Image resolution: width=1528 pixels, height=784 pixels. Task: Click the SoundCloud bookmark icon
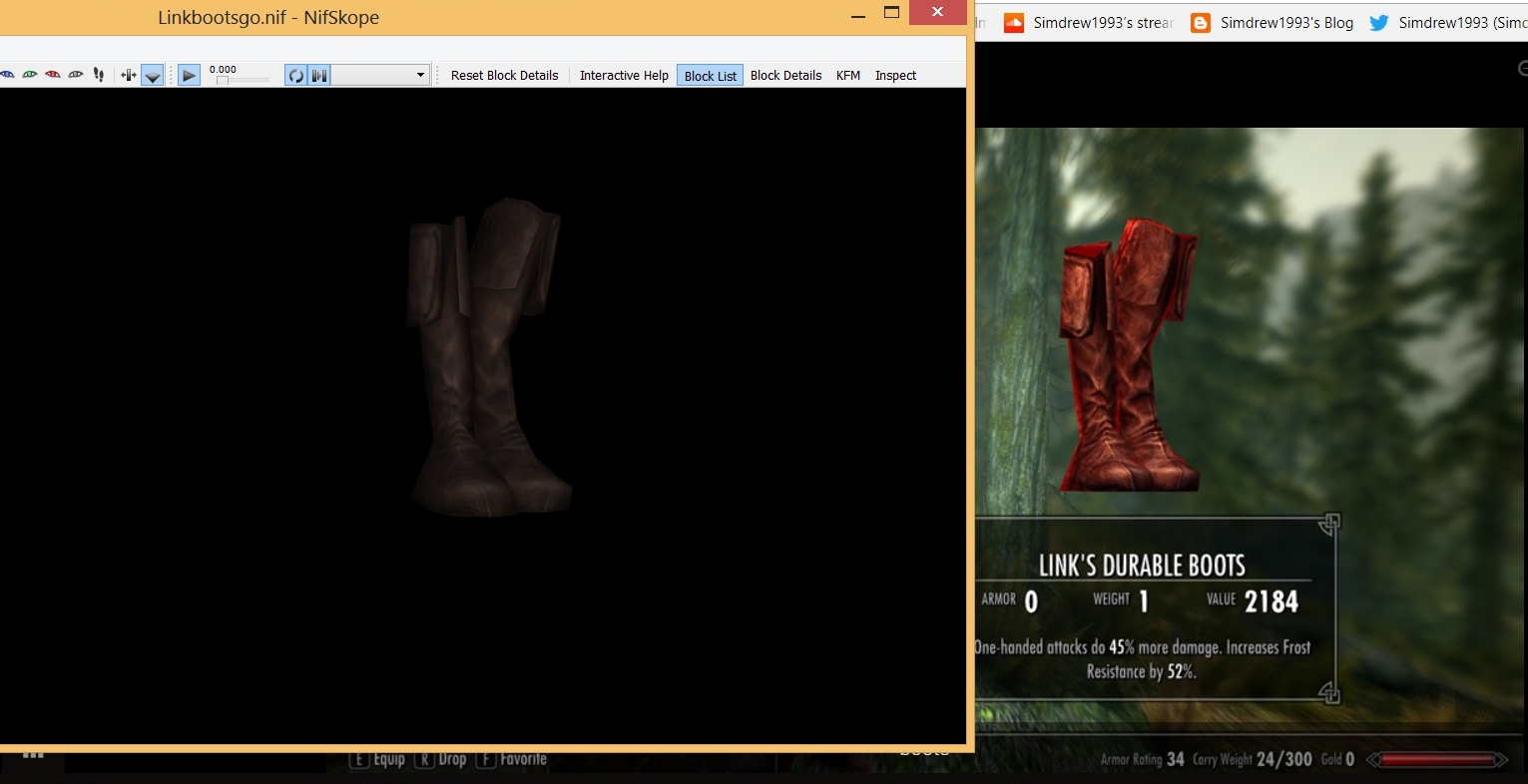[x=1014, y=22]
